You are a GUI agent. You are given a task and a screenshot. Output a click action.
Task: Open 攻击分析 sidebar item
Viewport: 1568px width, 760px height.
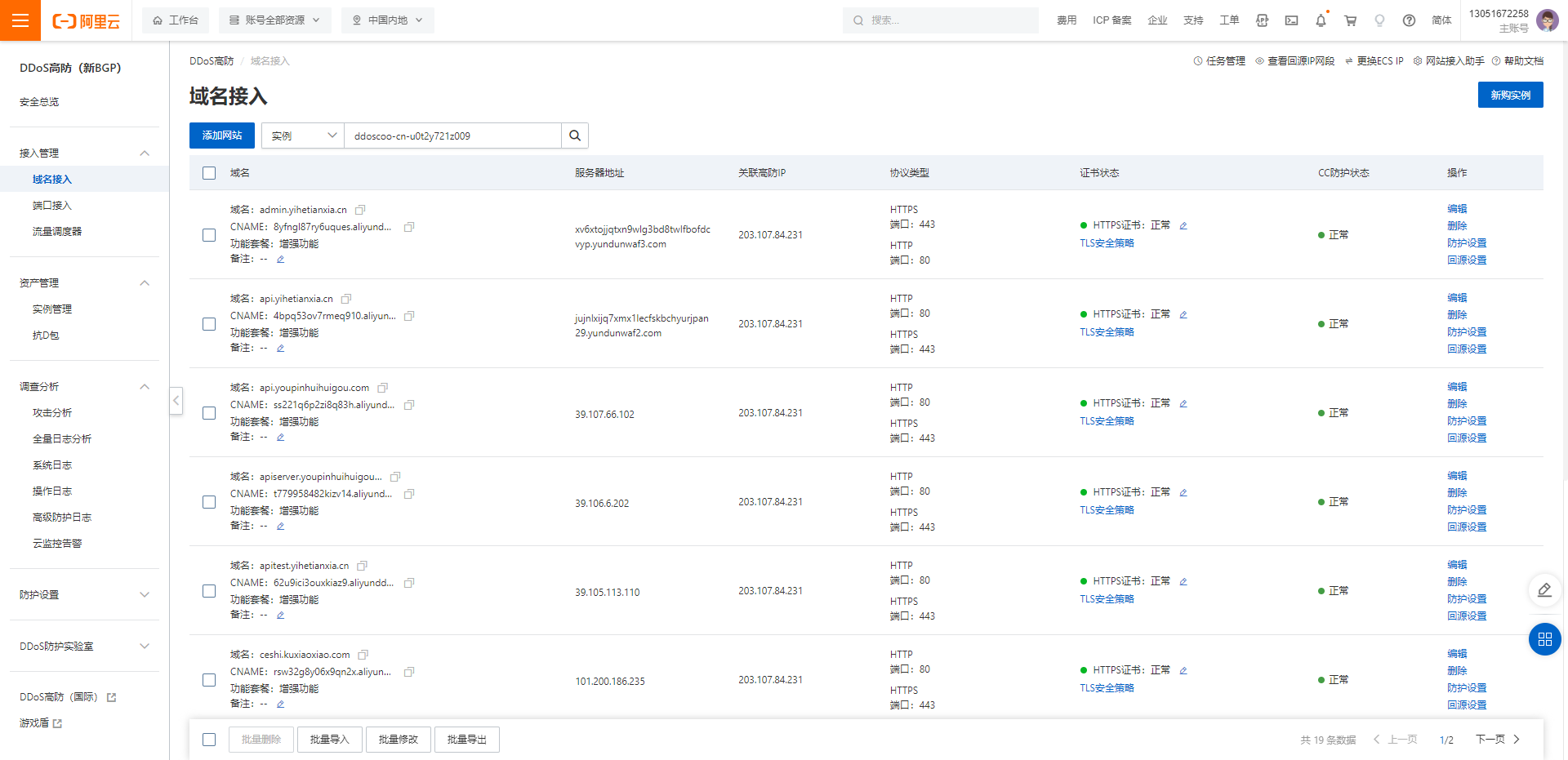click(52, 413)
